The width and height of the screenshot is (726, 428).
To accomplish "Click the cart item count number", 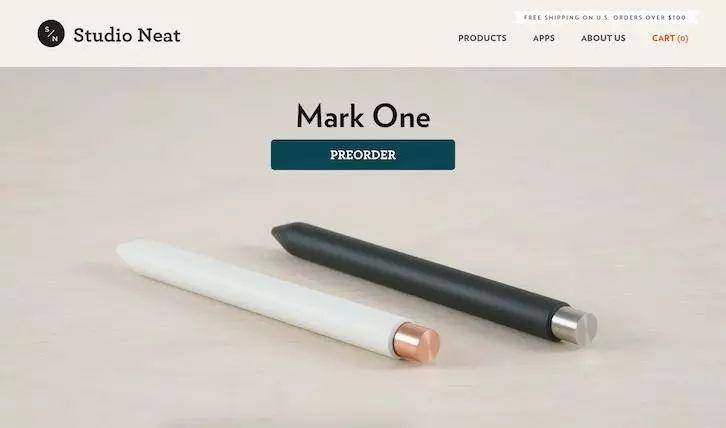I will (683, 38).
